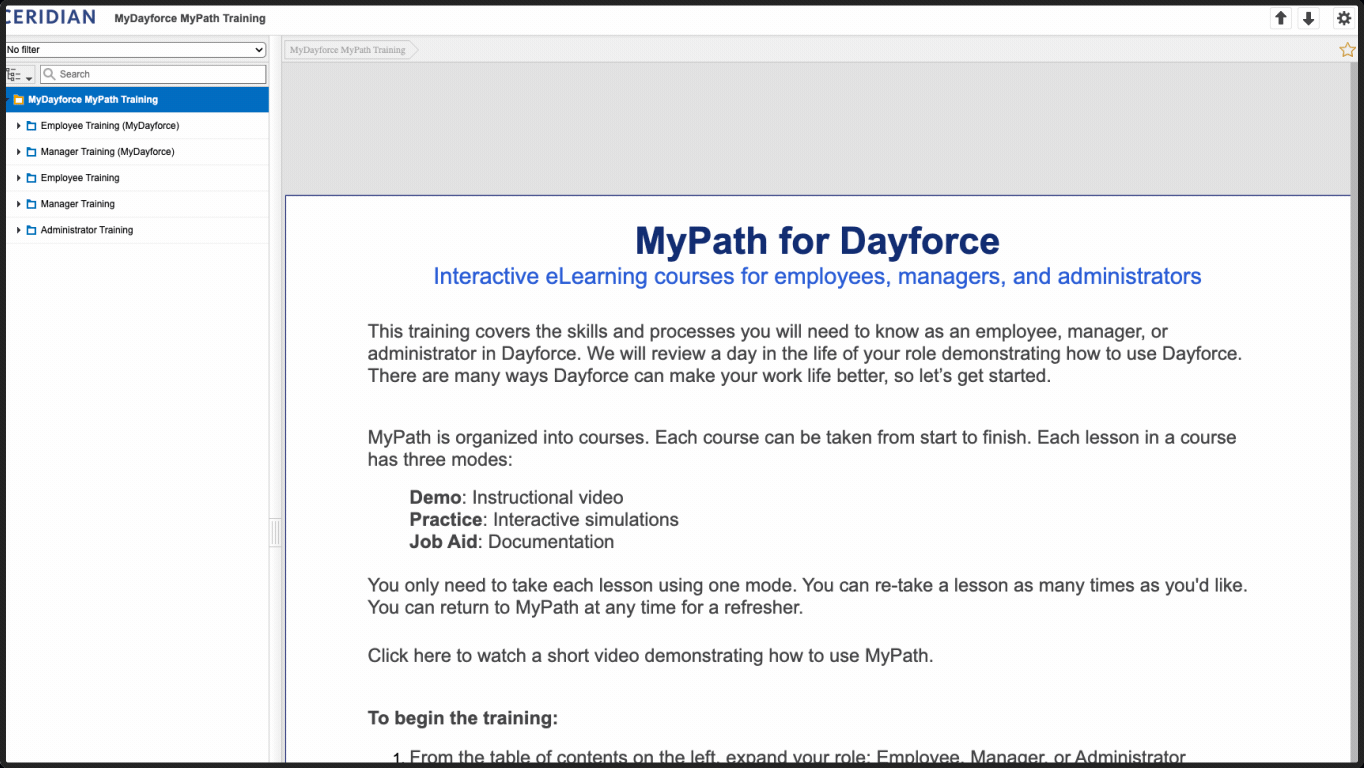
Task: Click the MyDayforce MyPath Training breadcrumb
Action: click(348, 50)
